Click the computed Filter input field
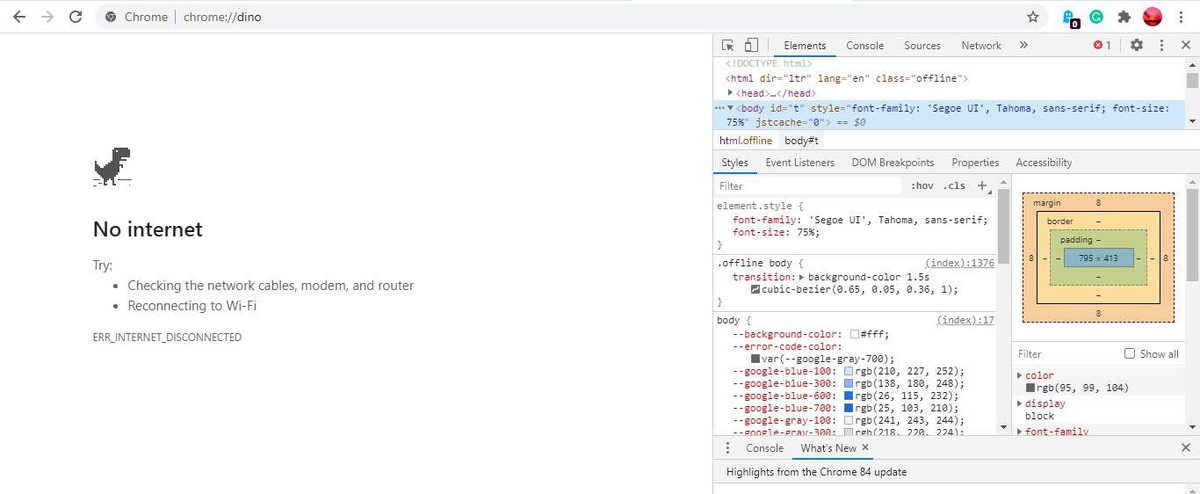The width and height of the screenshot is (1200, 494). coord(1066,354)
